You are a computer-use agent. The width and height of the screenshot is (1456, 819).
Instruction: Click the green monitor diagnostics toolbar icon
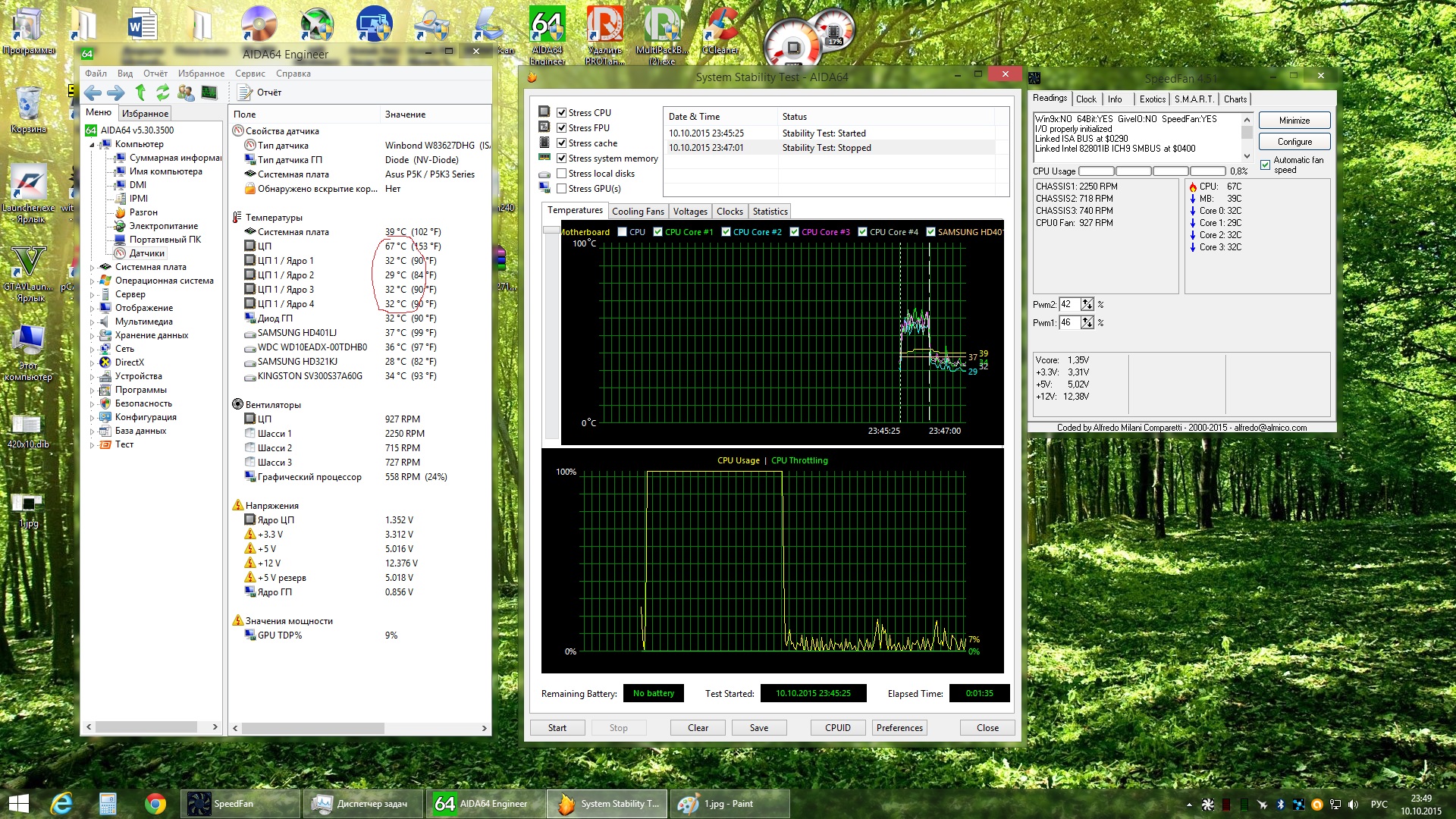(x=209, y=93)
